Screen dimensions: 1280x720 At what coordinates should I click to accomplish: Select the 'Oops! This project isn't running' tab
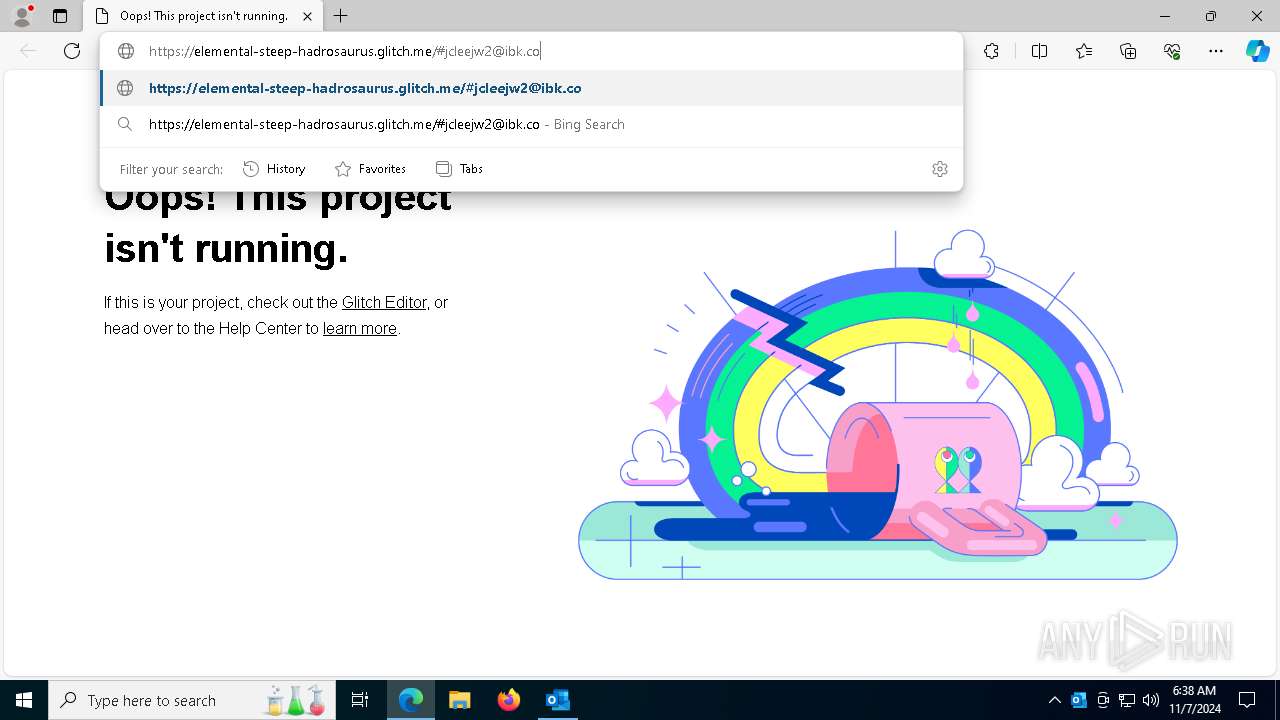[x=203, y=16]
